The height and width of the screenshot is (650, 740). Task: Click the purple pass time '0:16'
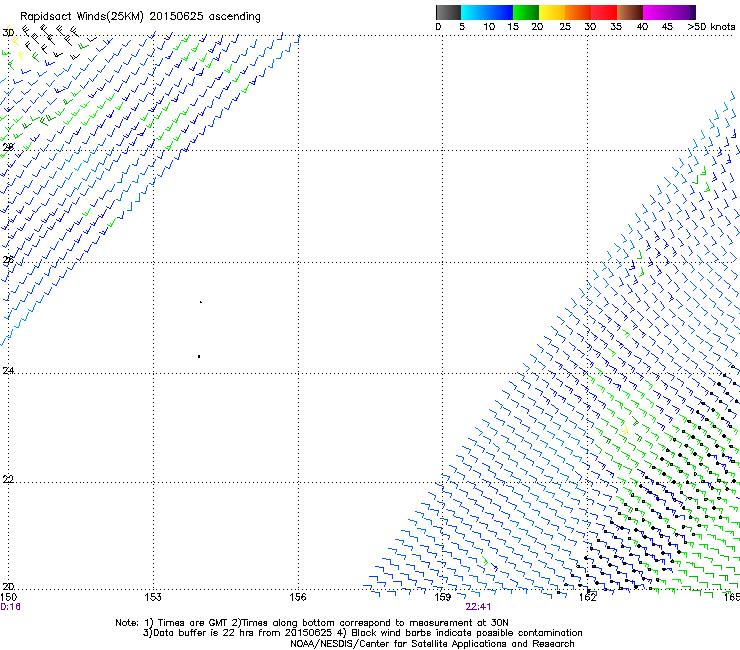pyautogui.click(x=10, y=607)
